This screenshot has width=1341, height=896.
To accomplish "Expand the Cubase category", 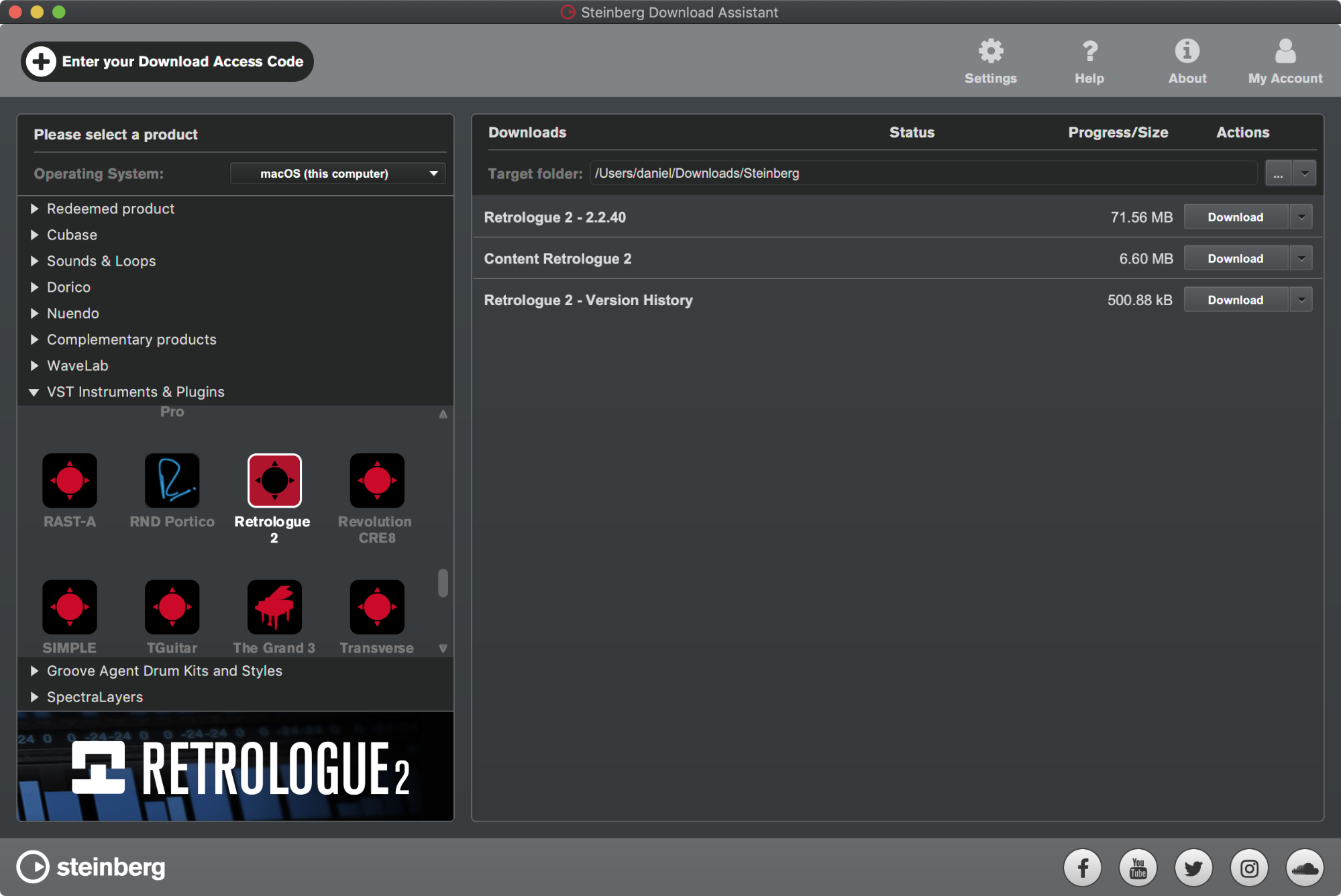I will 34,235.
